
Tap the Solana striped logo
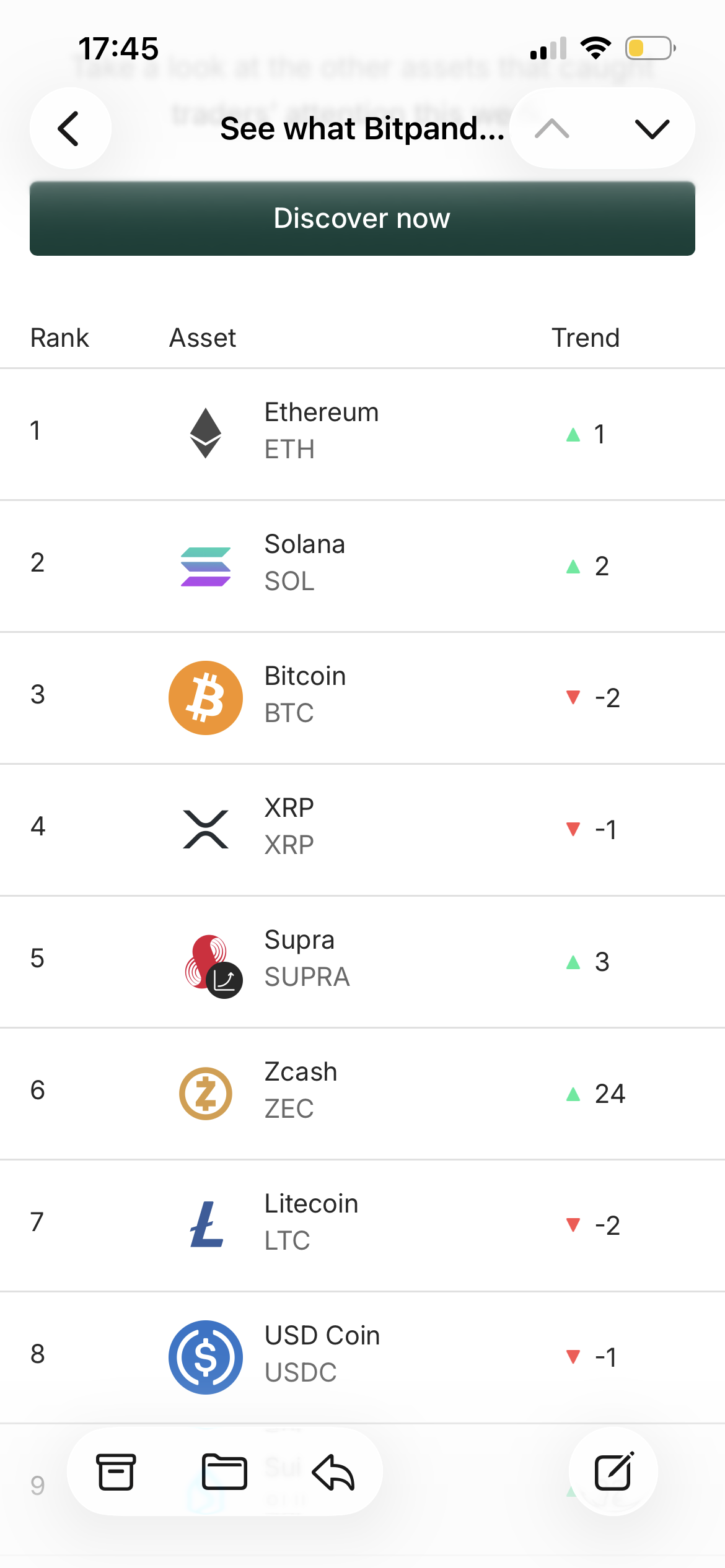(x=206, y=566)
